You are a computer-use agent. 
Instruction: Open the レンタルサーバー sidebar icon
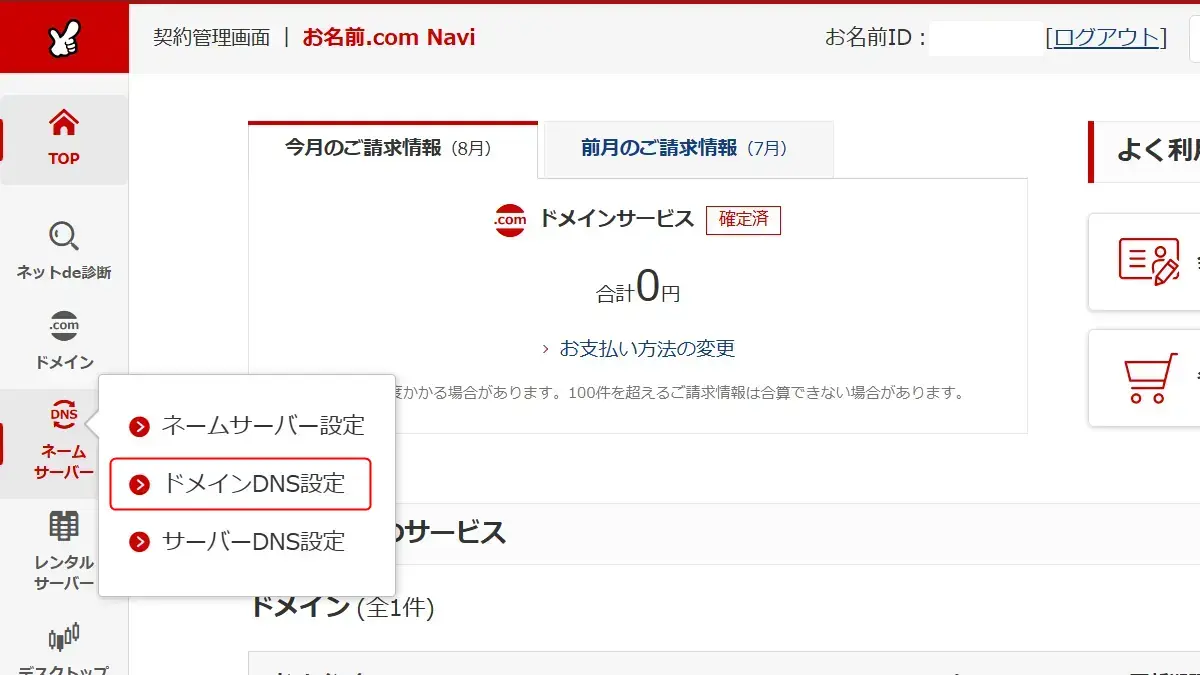coord(64,526)
